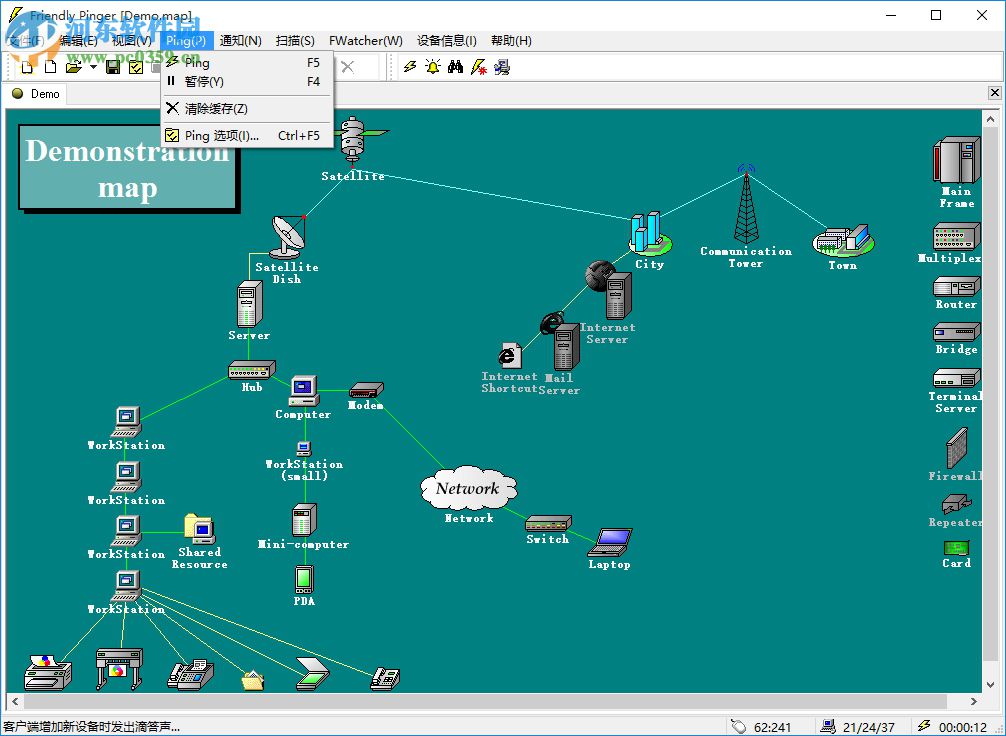Select the fax machine icon
1006x736 pixels.
click(191, 674)
